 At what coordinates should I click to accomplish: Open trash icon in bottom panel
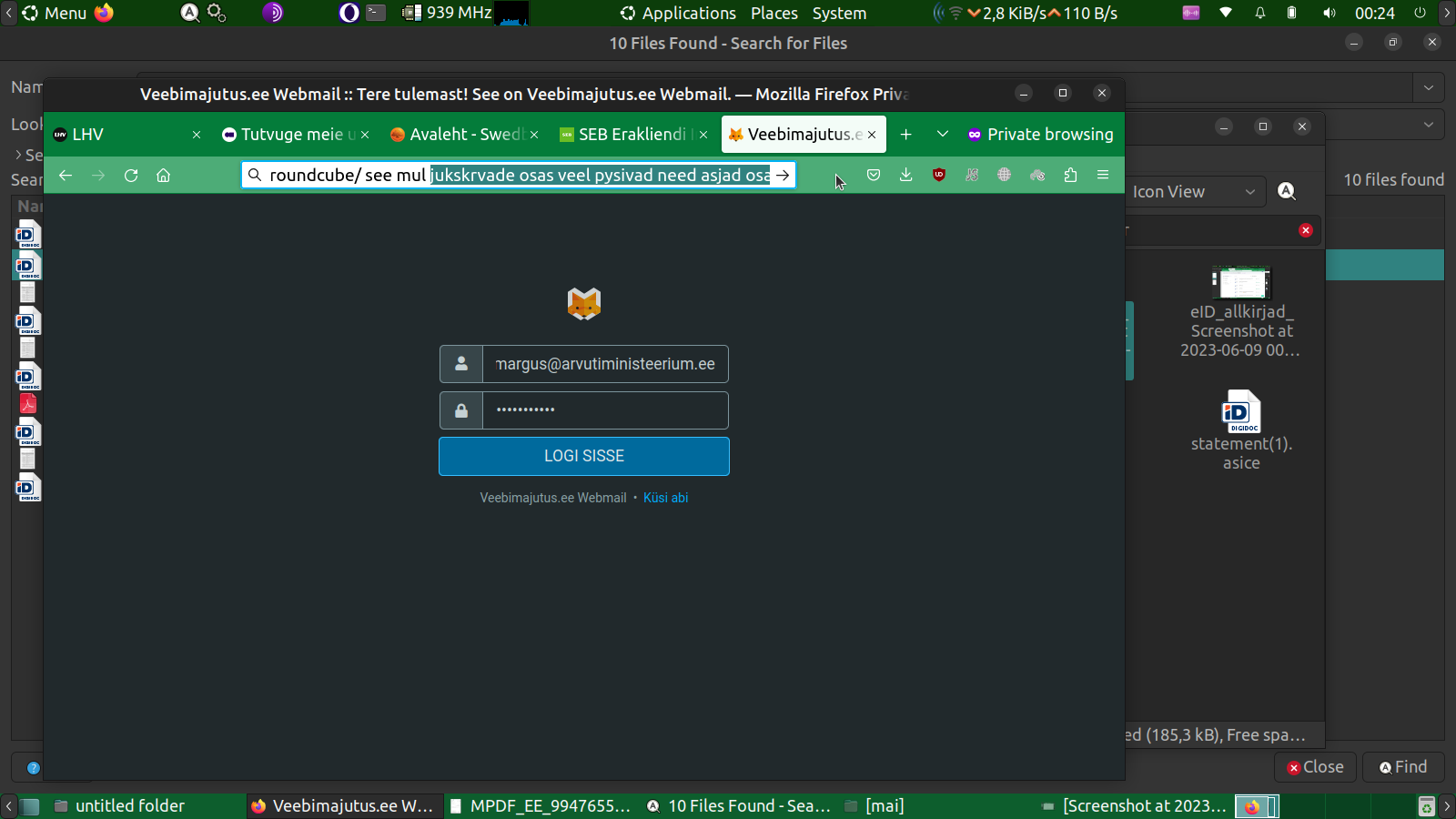tap(1426, 806)
